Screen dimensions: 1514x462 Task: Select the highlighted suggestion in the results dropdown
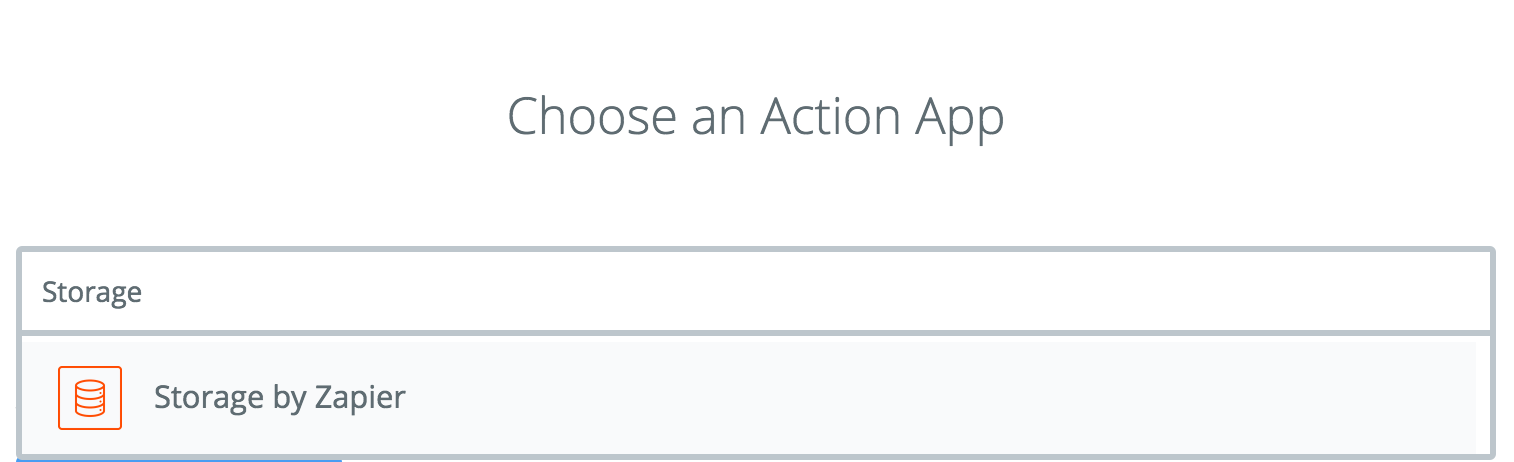[748, 397]
